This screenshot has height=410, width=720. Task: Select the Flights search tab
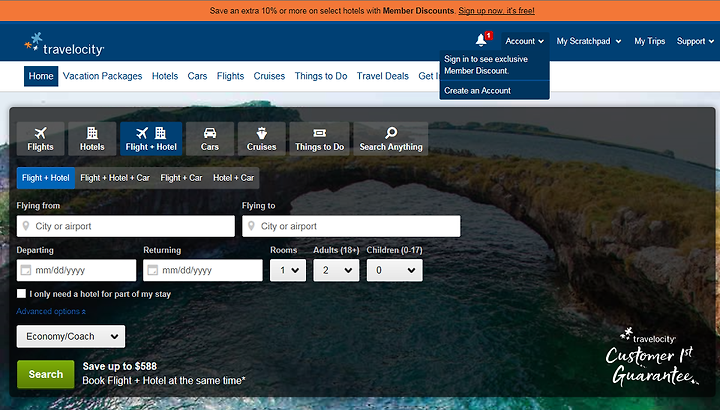click(x=40, y=139)
